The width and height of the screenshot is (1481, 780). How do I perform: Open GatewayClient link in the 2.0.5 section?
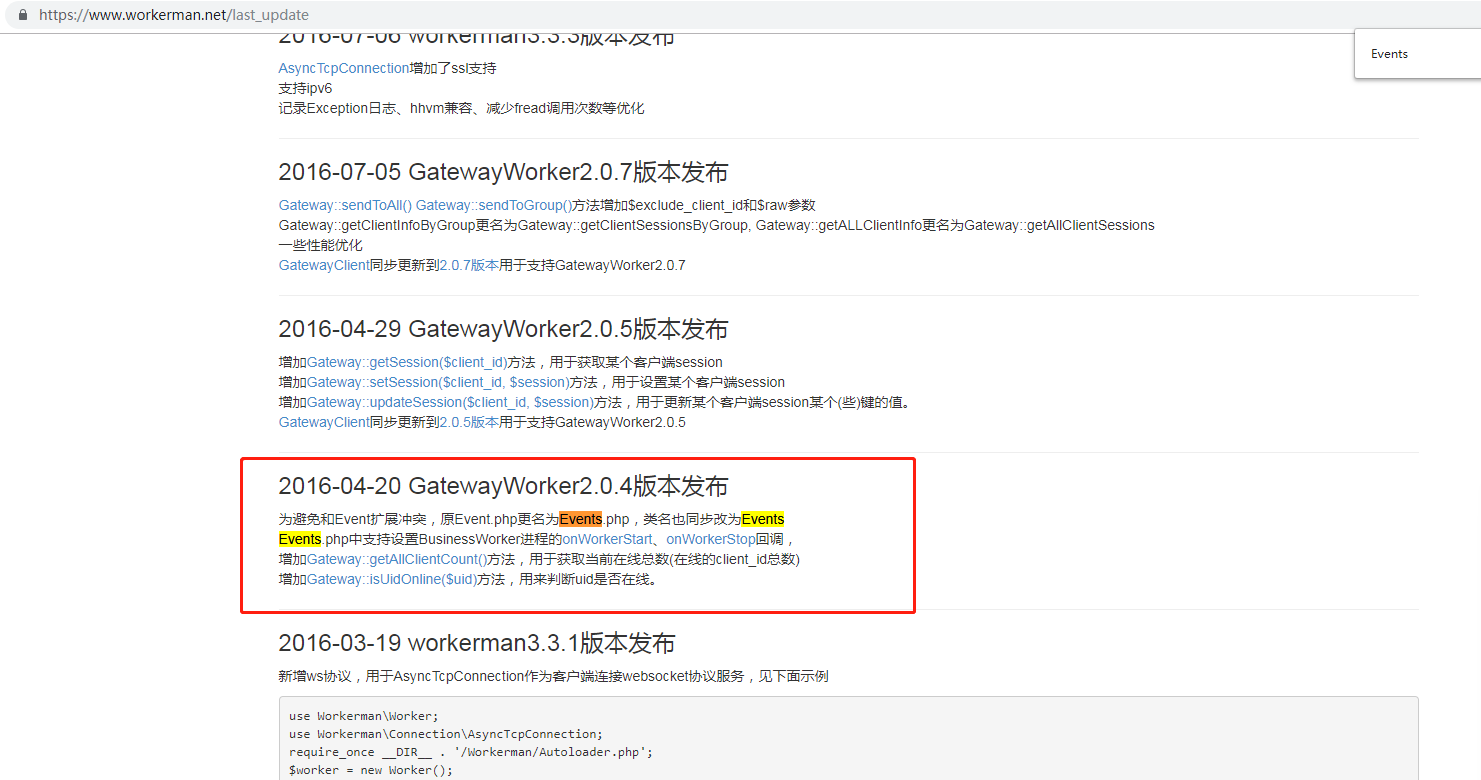(324, 422)
